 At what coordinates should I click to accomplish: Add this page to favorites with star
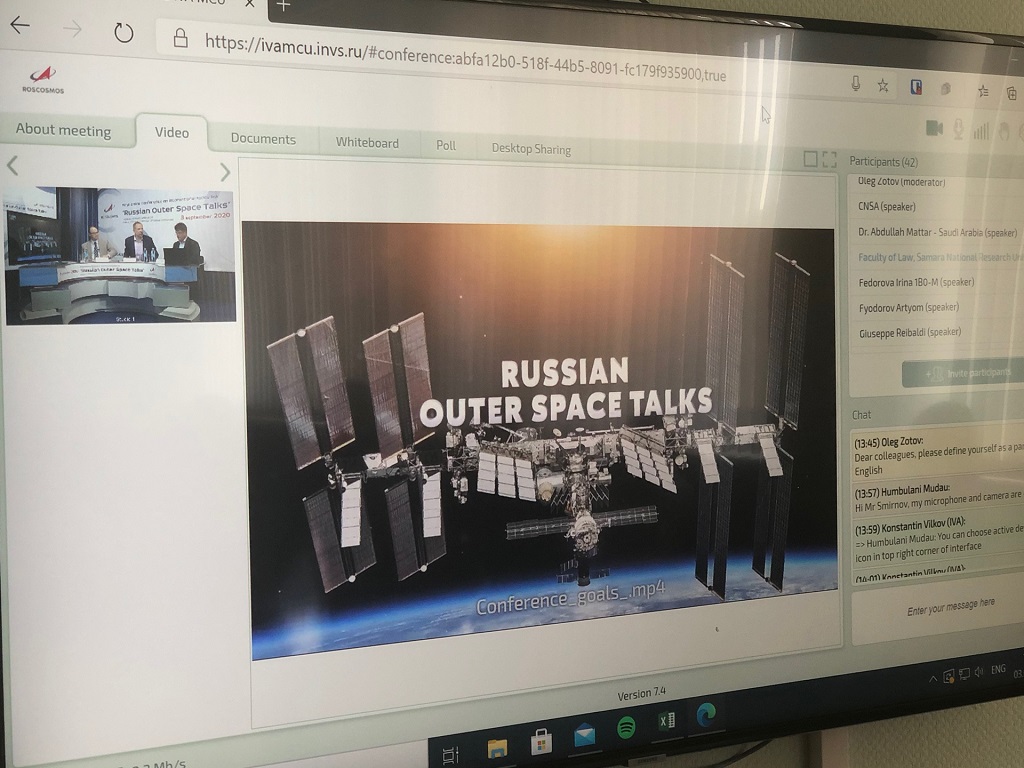(883, 86)
